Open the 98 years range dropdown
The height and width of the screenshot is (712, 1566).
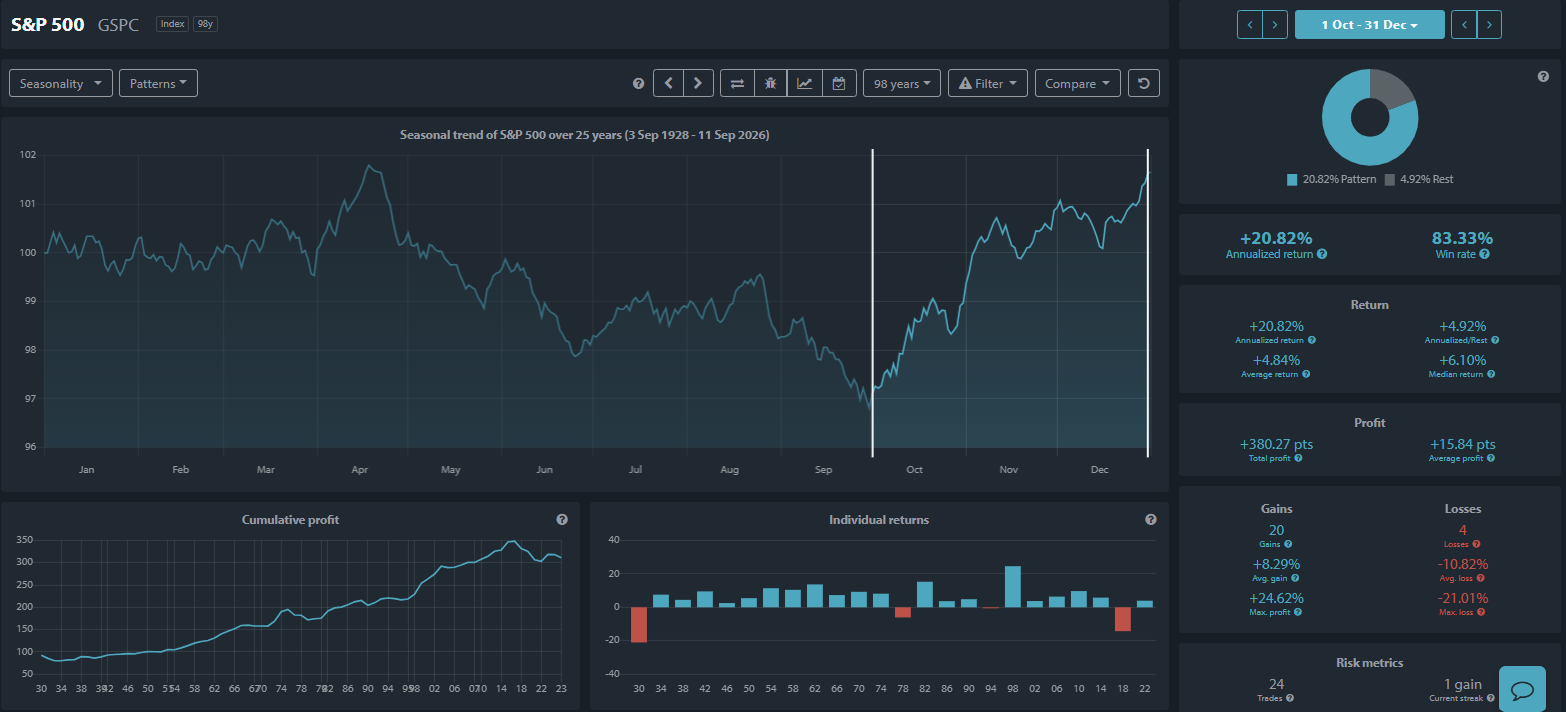tap(901, 83)
